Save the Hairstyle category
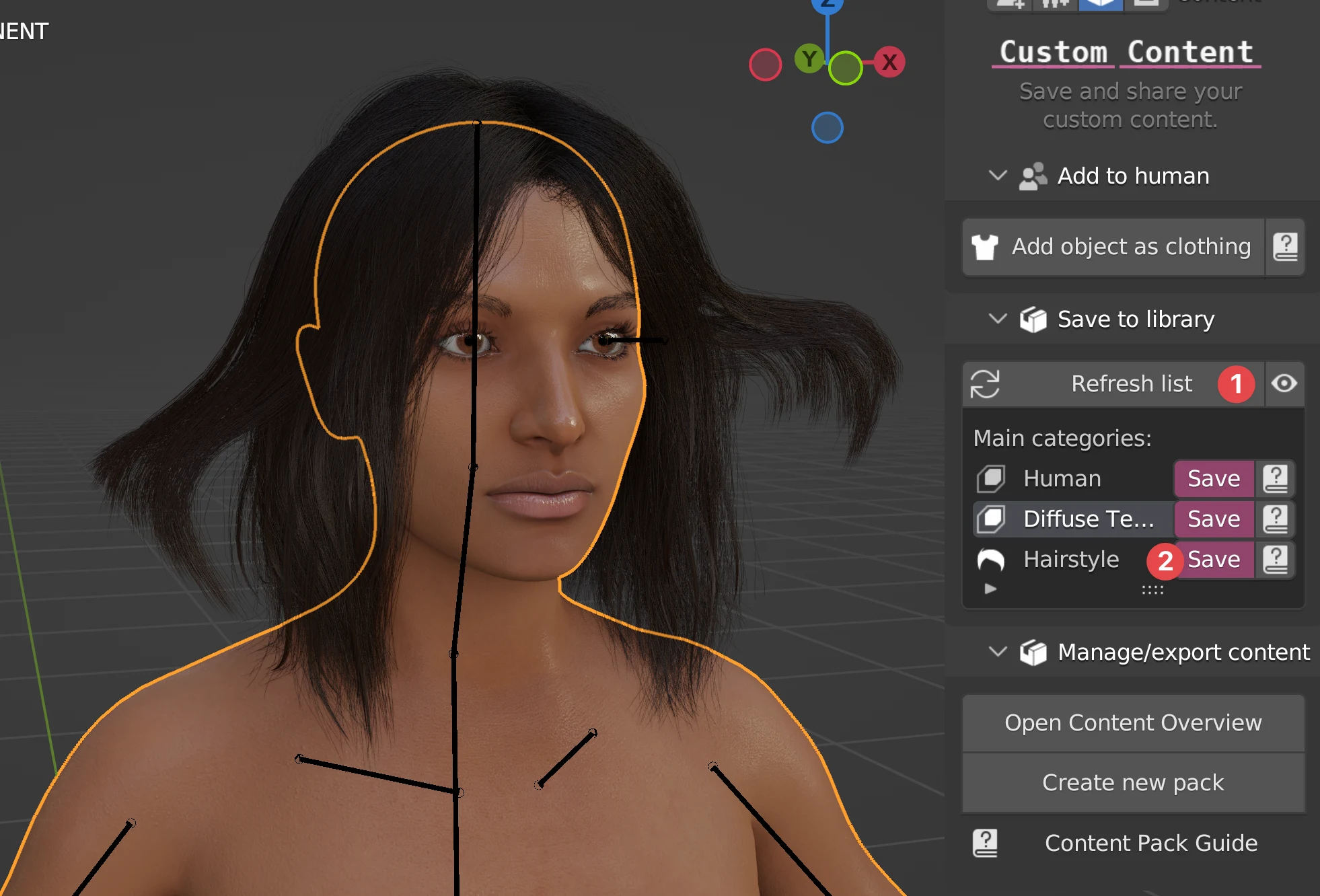The height and width of the screenshot is (896, 1320). (1214, 560)
